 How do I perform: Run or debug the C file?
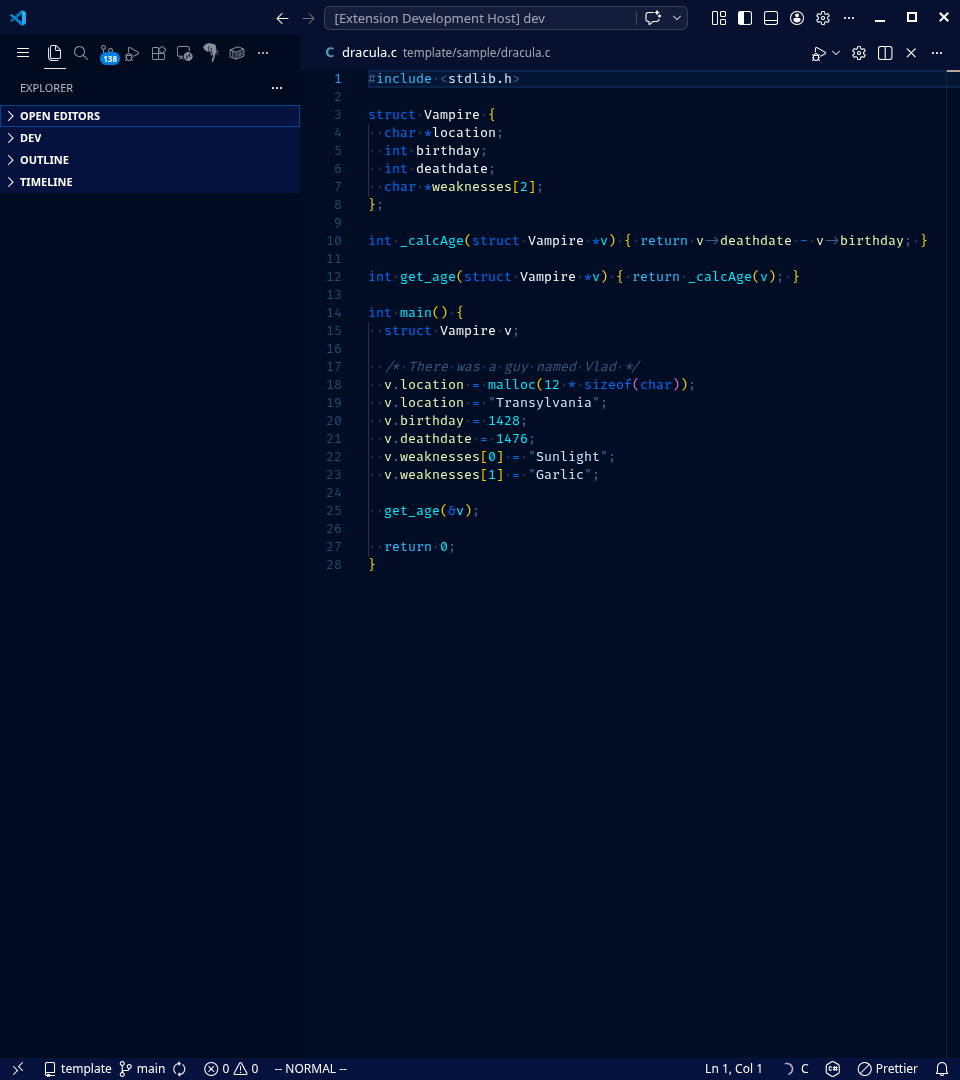(x=818, y=54)
